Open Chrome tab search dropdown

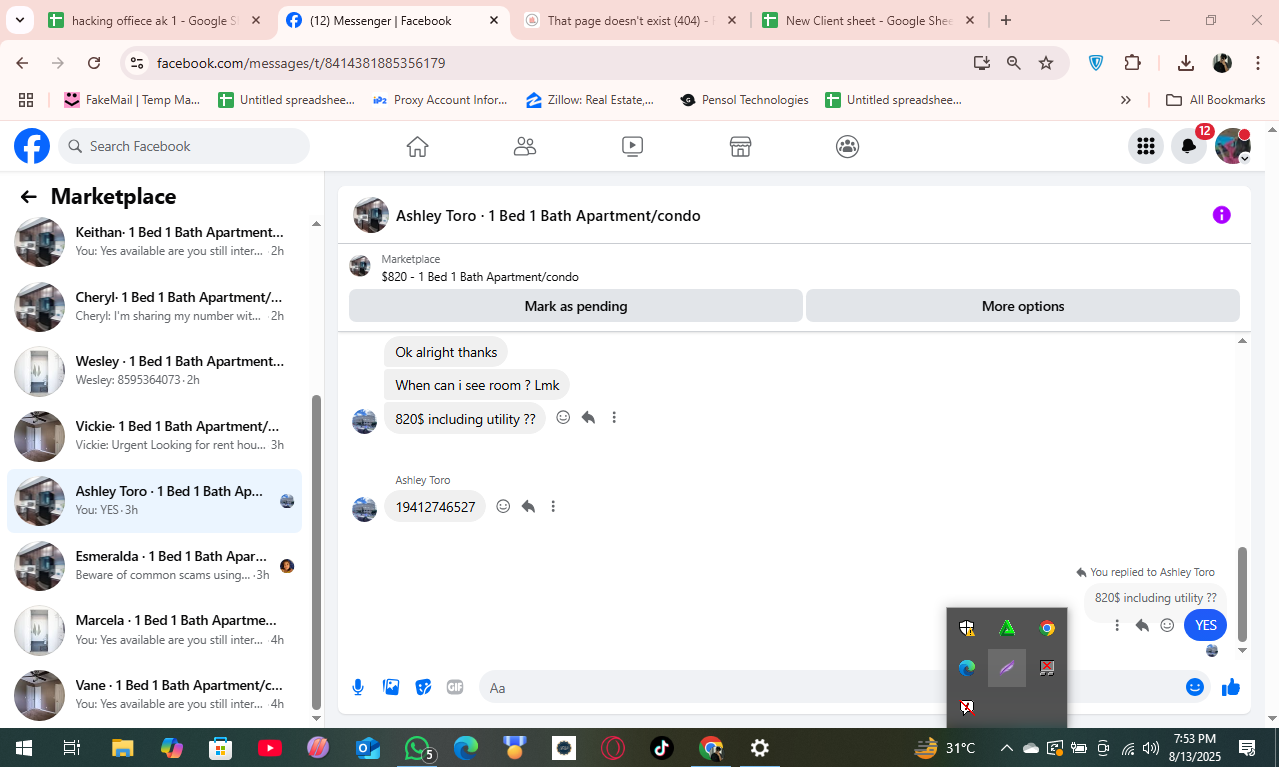point(19,20)
